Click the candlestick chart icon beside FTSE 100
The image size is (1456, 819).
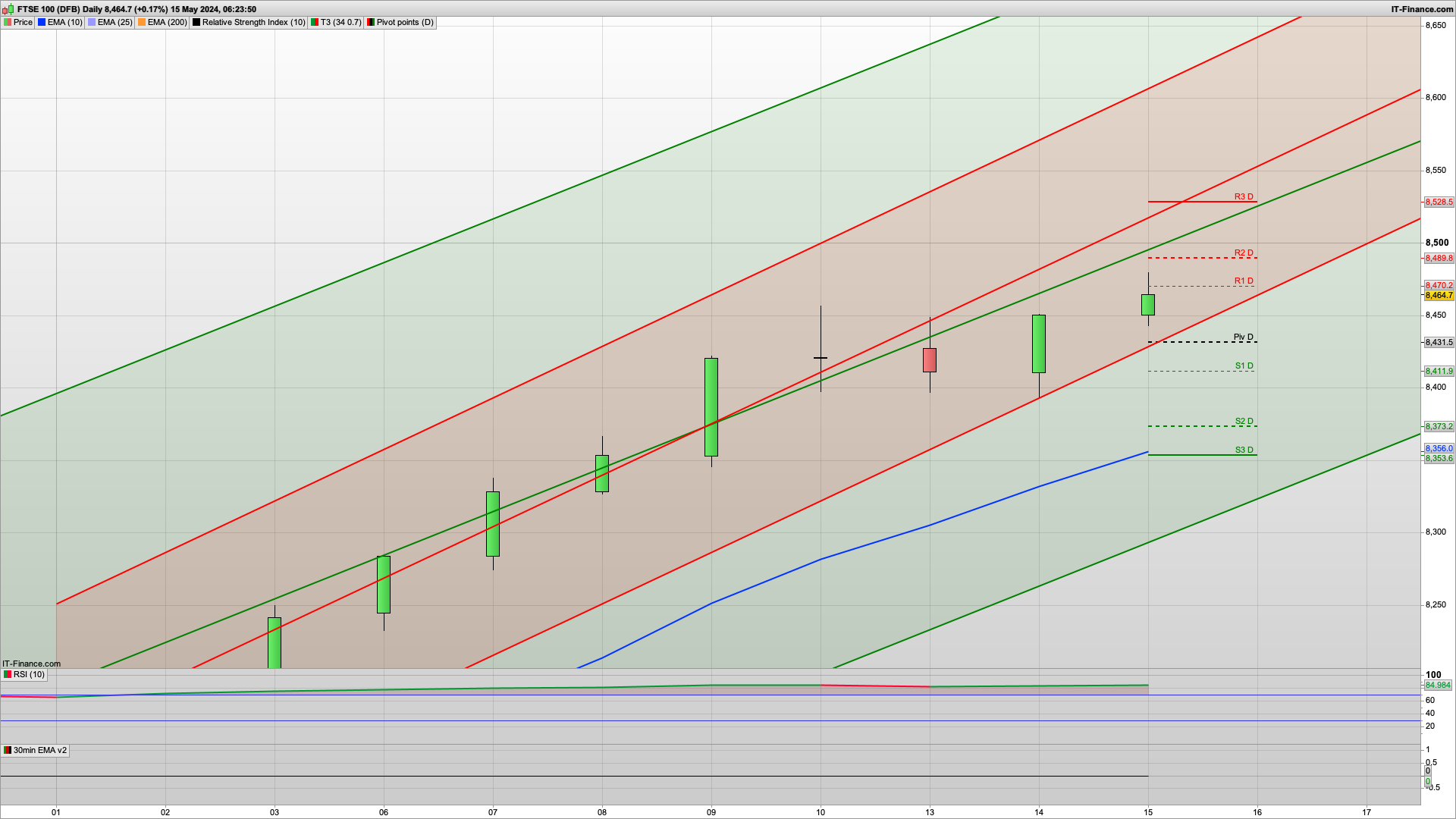tap(8, 9)
